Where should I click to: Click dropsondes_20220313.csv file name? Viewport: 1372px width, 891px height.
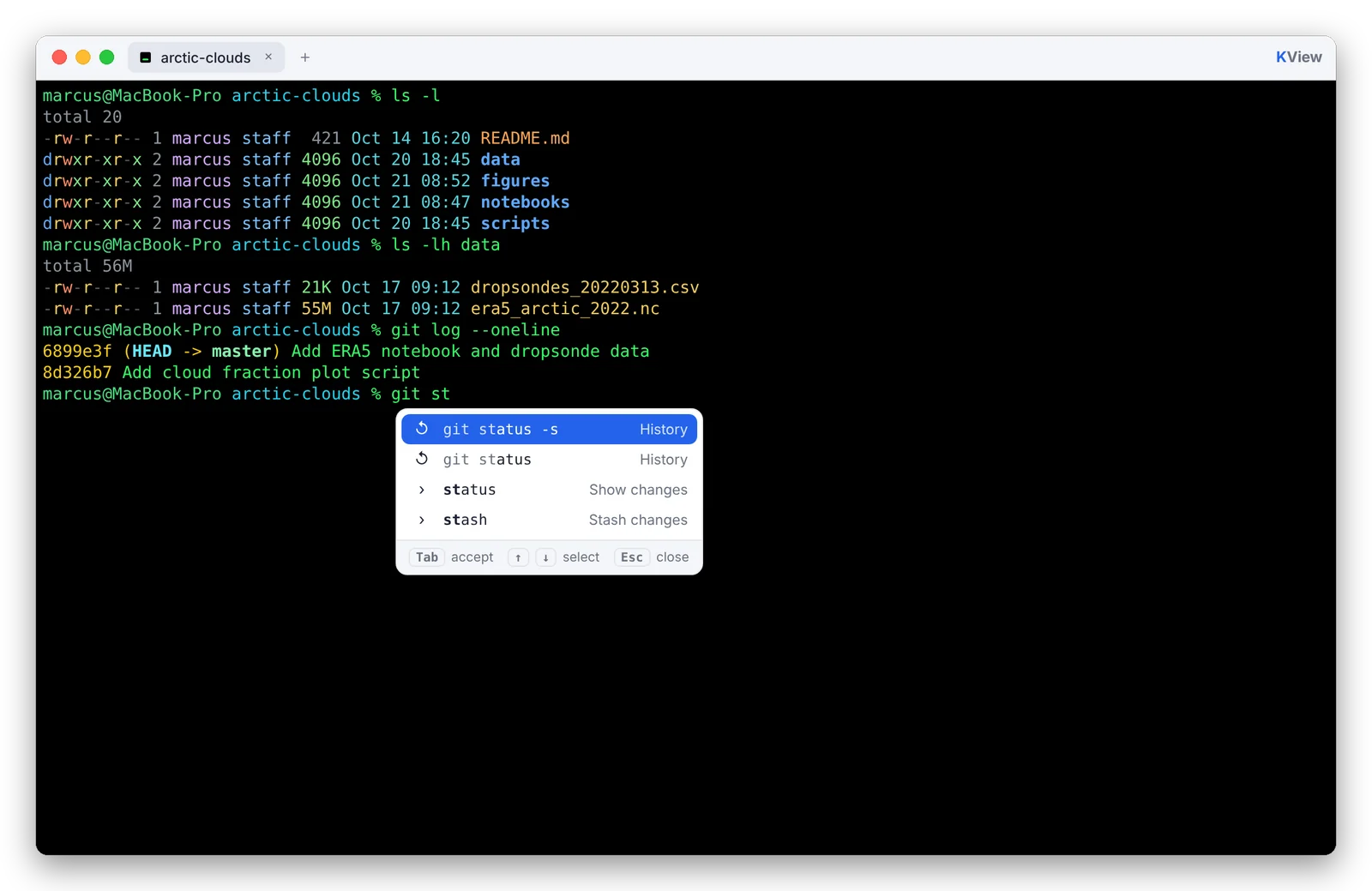point(585,287)
